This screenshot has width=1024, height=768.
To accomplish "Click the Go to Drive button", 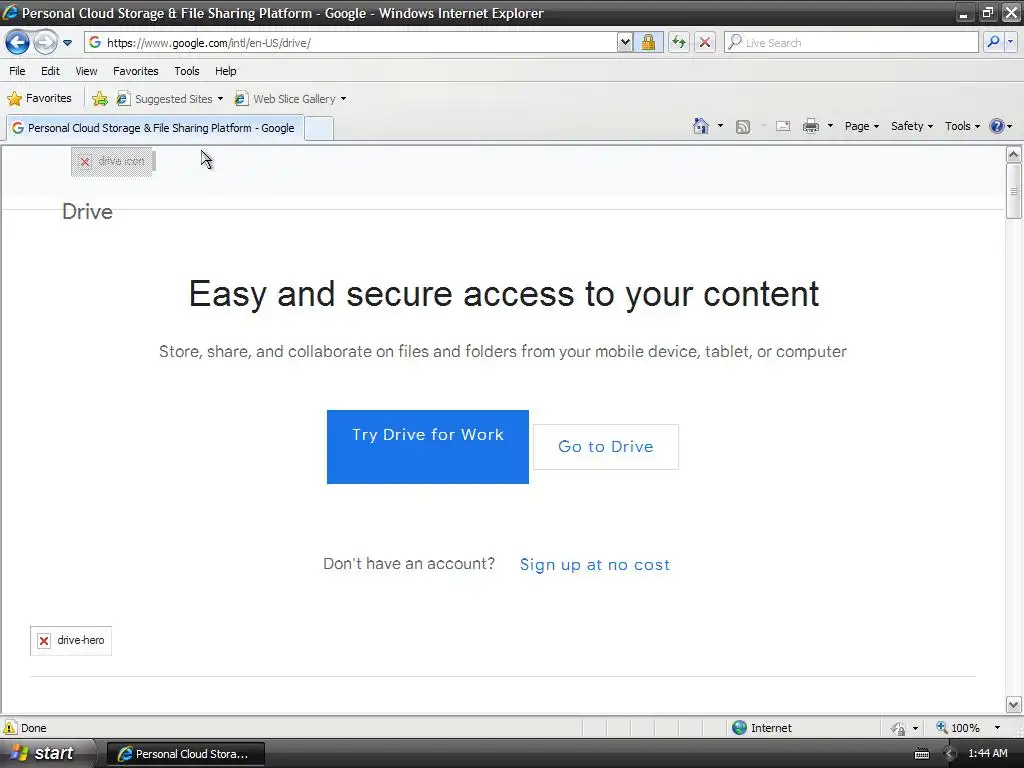I will click(606, 447).
